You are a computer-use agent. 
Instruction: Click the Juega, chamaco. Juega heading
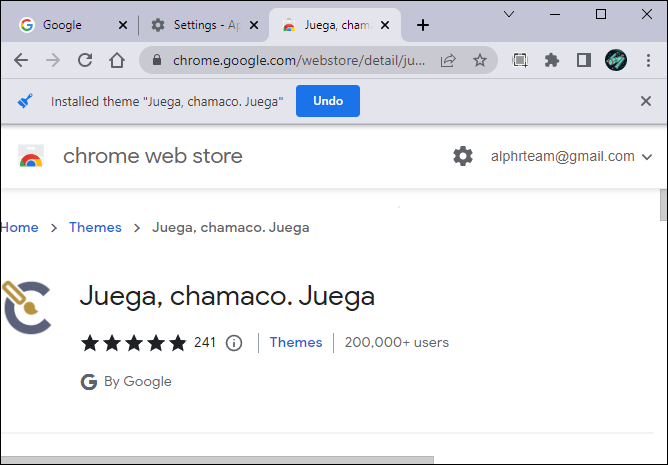click(x=227, y=296)
